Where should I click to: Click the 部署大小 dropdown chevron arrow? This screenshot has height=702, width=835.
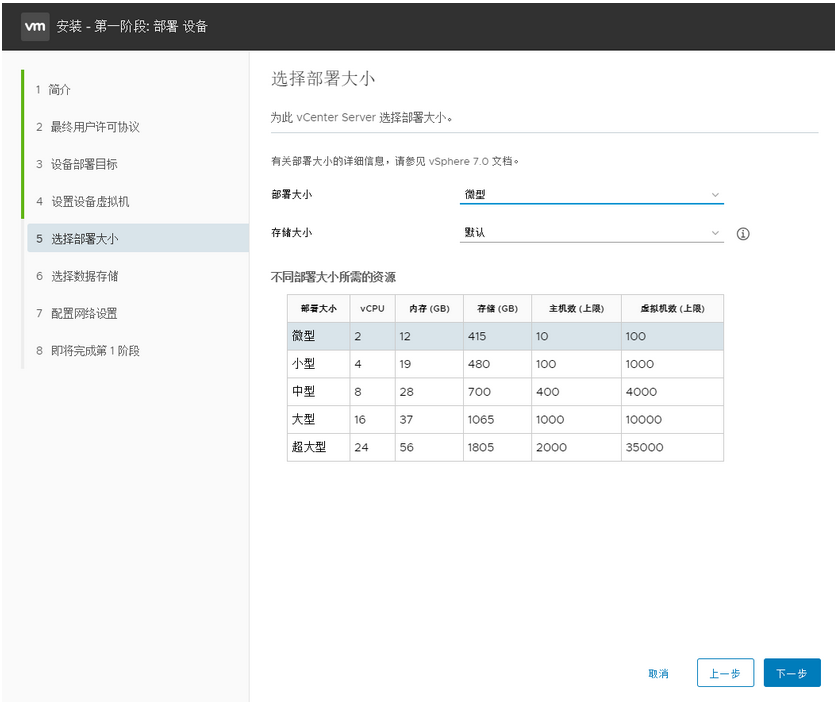[x=715, y=195]
